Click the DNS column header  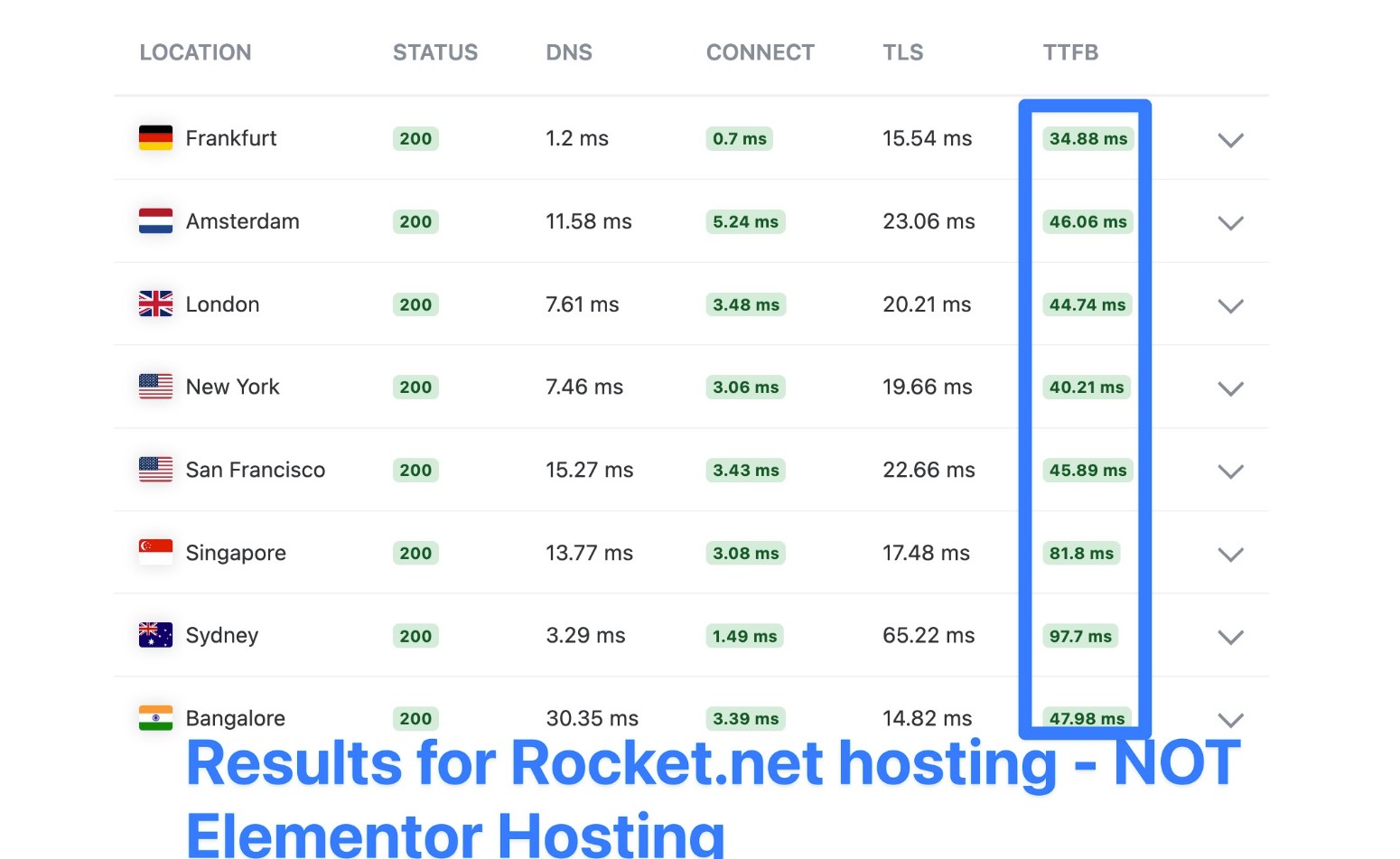(x=569, y=52)
